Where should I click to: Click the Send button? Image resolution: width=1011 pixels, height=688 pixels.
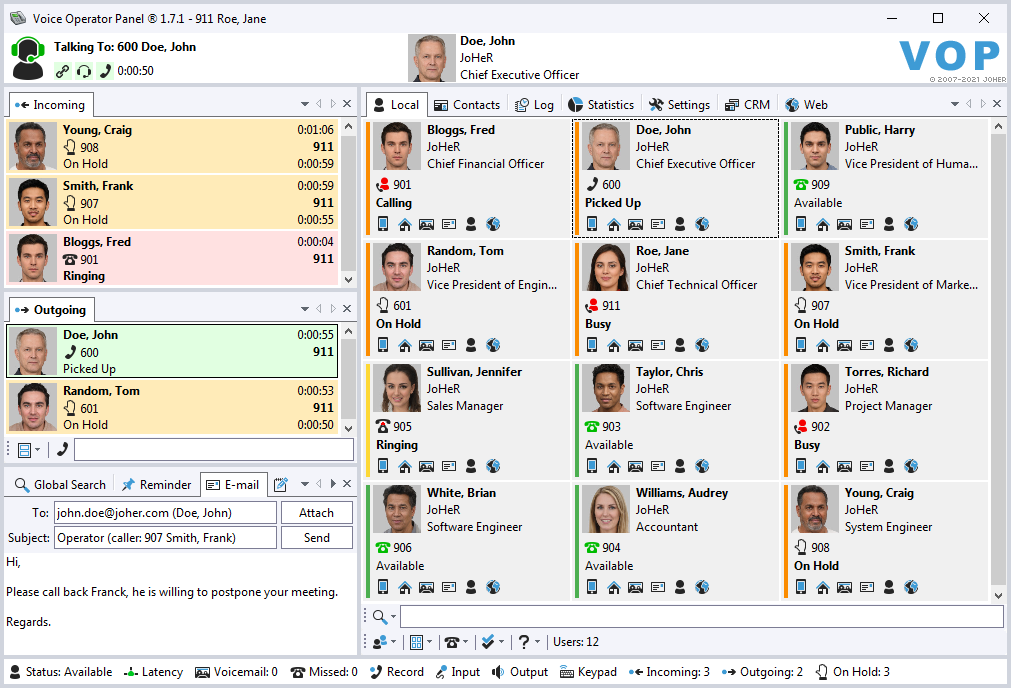[316, 538]
